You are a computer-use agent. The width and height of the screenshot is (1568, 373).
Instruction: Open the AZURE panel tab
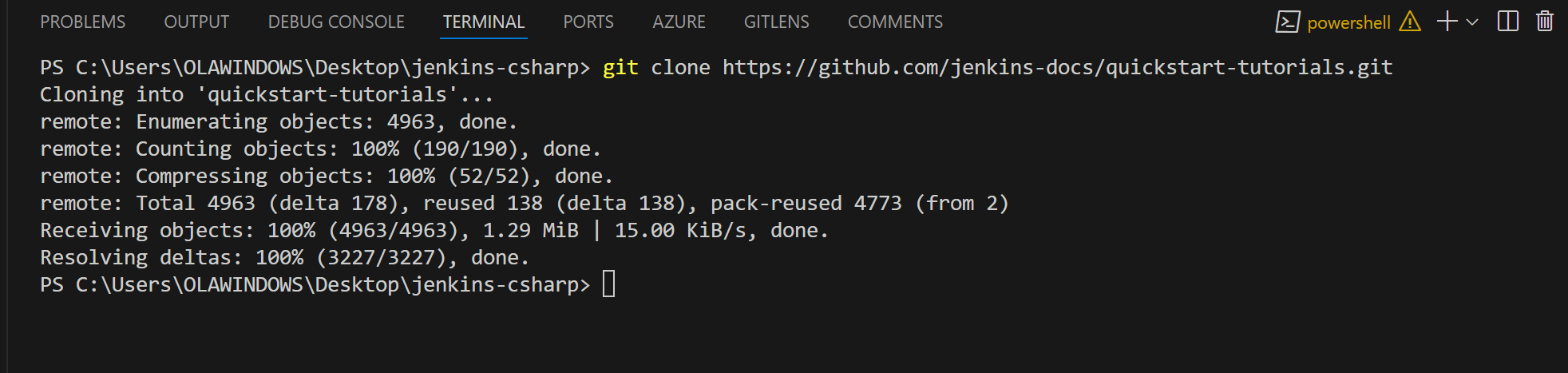[679, 22]
